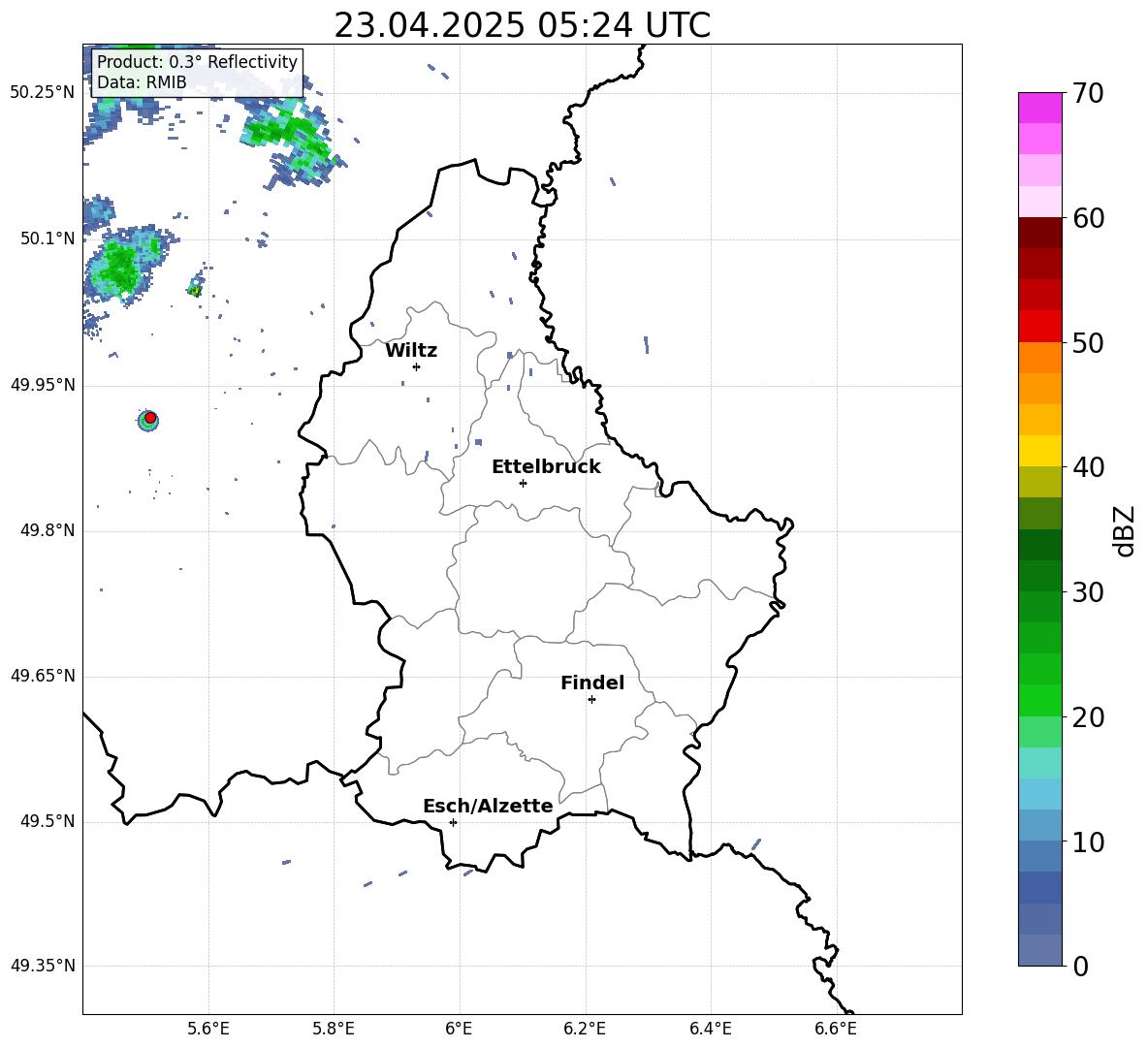Click the 6.4°E longitude tick label
1148x1048 pixels.
tap(710, 1029)
